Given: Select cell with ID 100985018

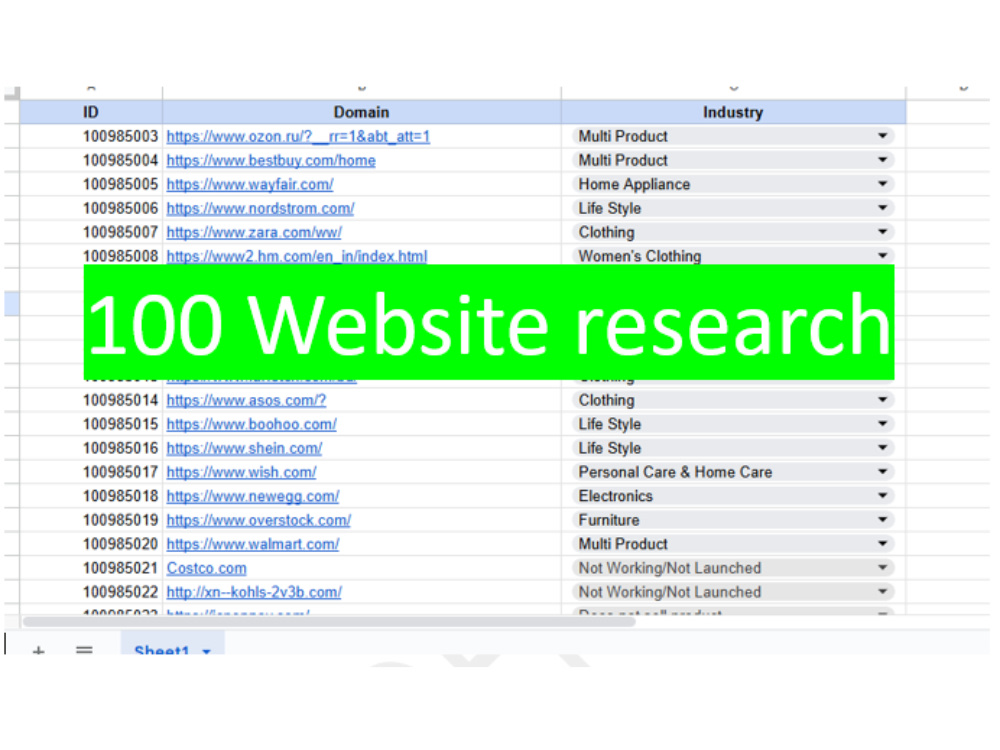Looking at the screenshot, I should click(91, 496).
